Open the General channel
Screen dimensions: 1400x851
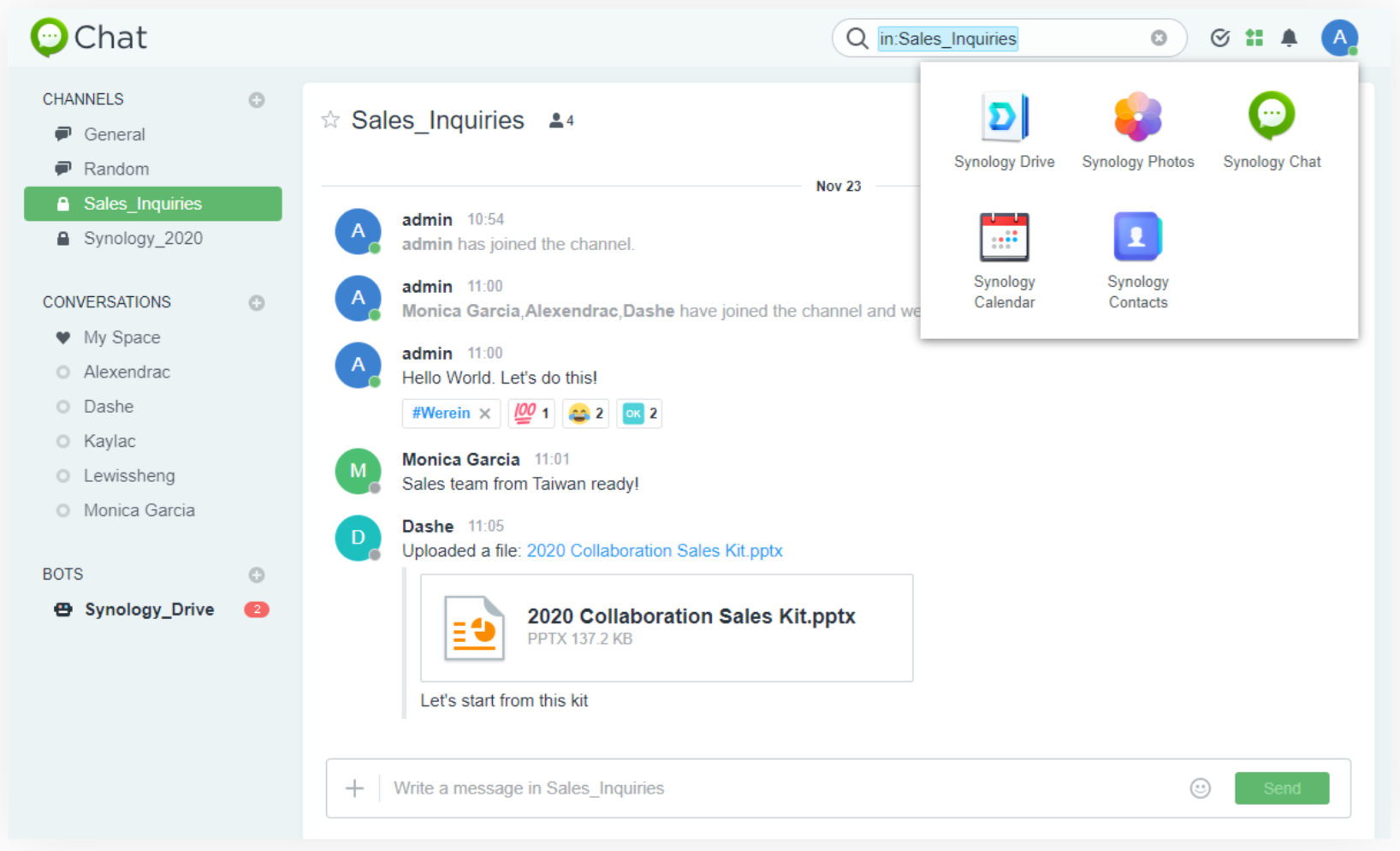tap(153, 134)
